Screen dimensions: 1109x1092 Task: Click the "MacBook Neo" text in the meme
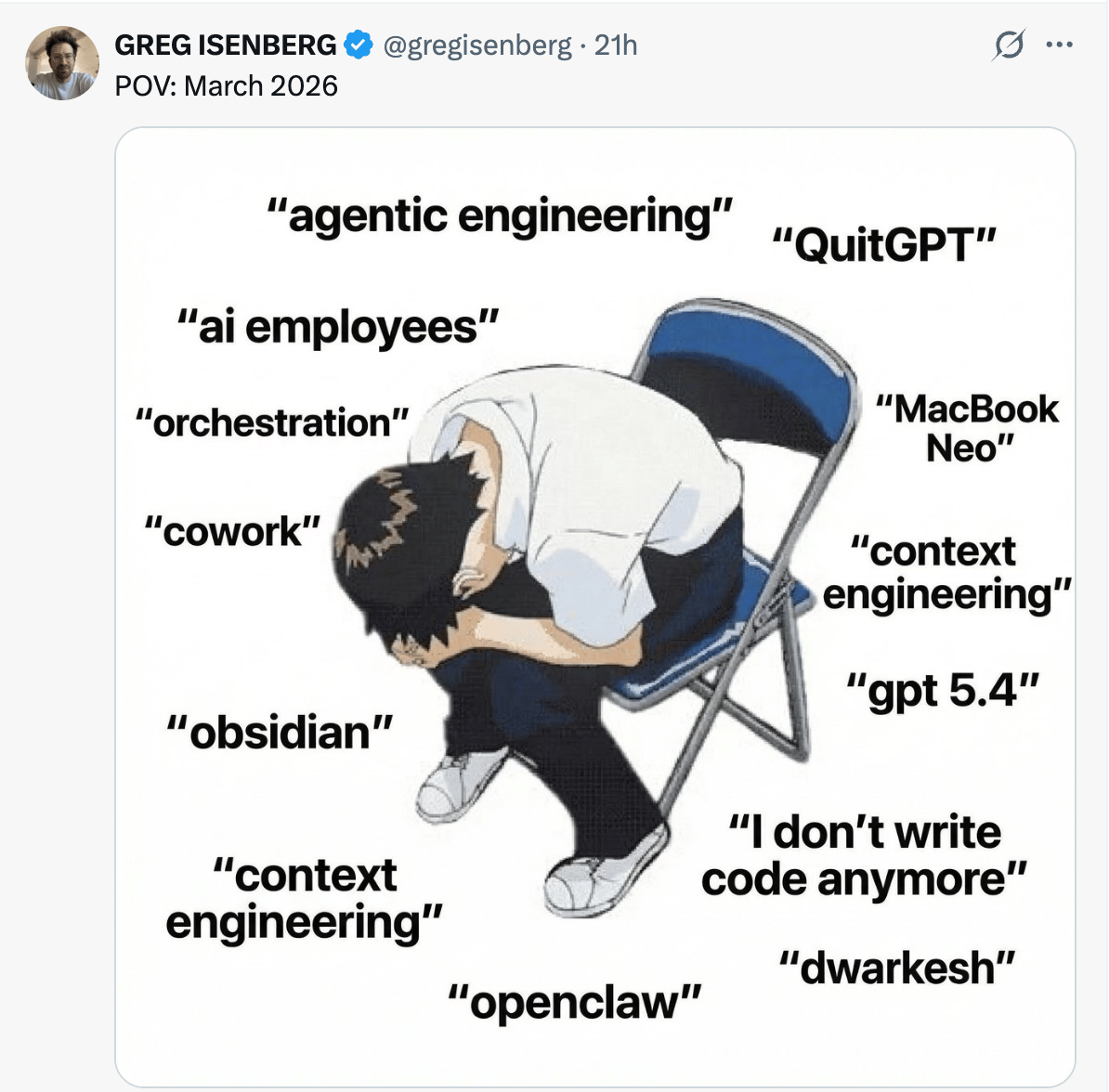click(x=968, y=428)
